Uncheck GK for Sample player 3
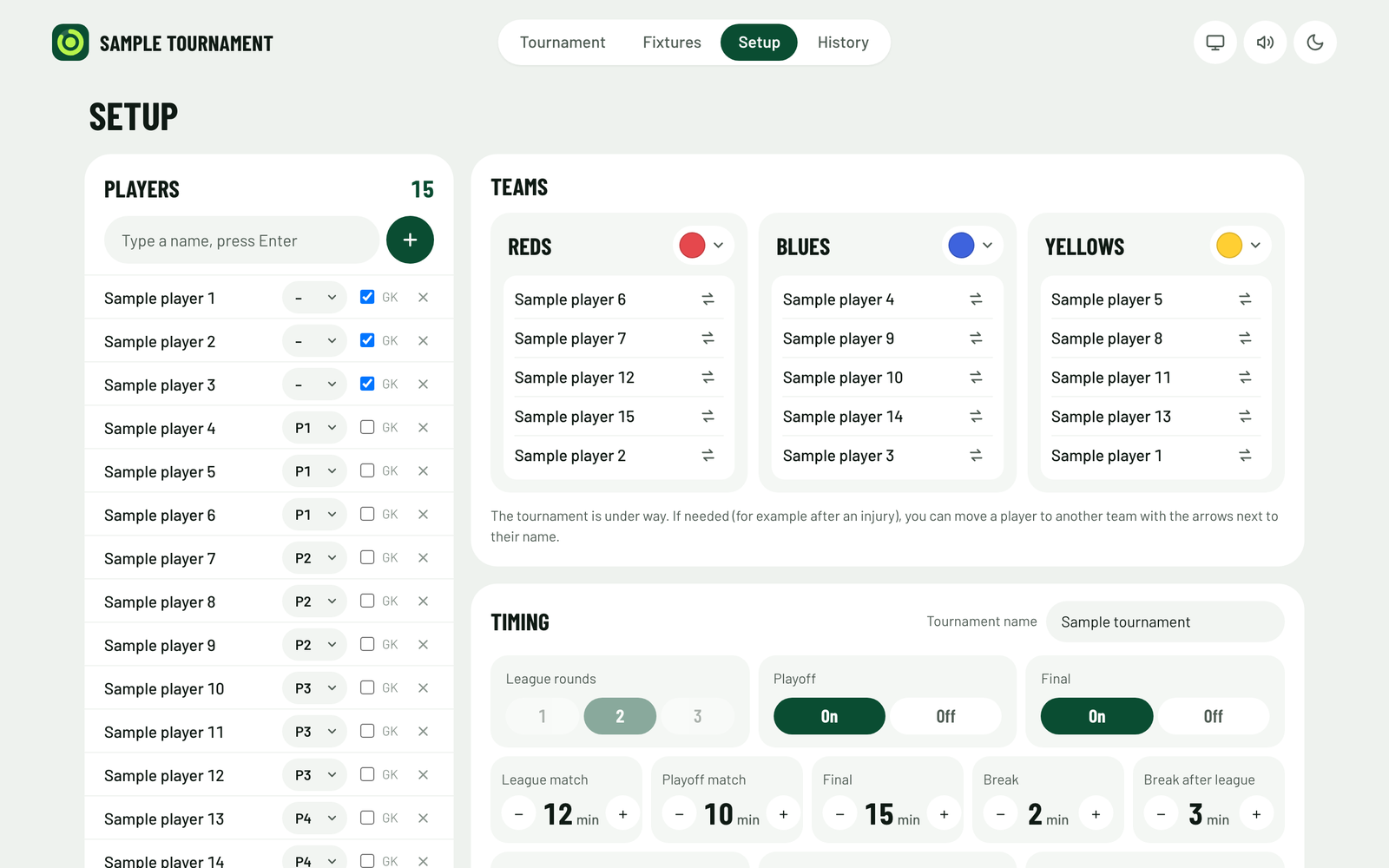The width and height of the screenshot is (1389, 868). click(x=367, y=384)
